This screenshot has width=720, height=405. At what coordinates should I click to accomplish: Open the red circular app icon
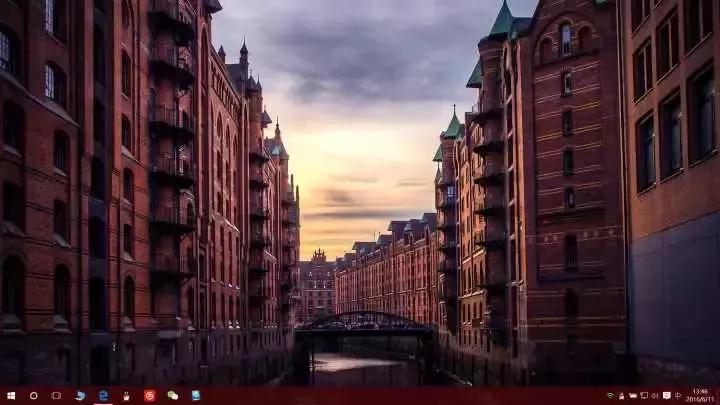point(149,395)
